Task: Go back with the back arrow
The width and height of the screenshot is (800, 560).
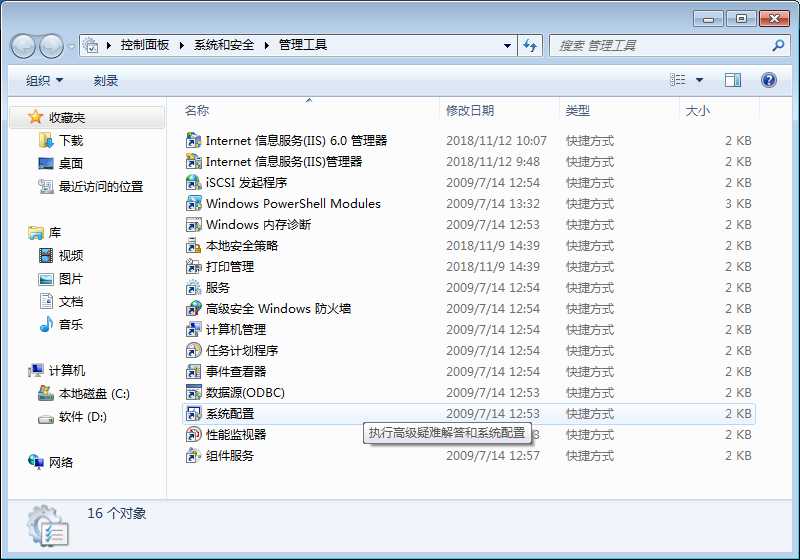Action: pyautogui.click(x=23, y=46)
